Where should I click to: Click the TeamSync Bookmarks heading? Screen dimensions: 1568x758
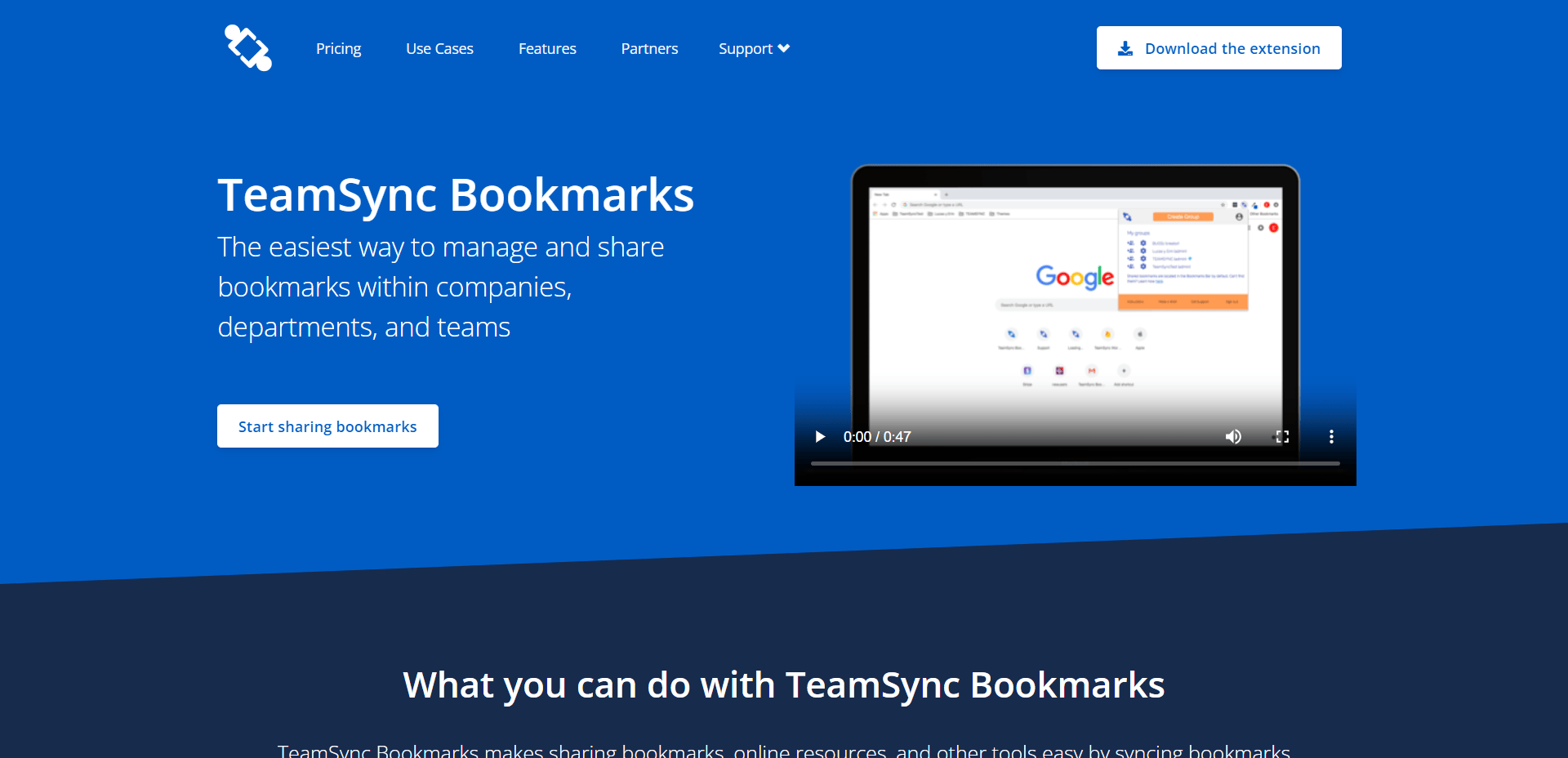pyautogui.click(x=456, y=195)
